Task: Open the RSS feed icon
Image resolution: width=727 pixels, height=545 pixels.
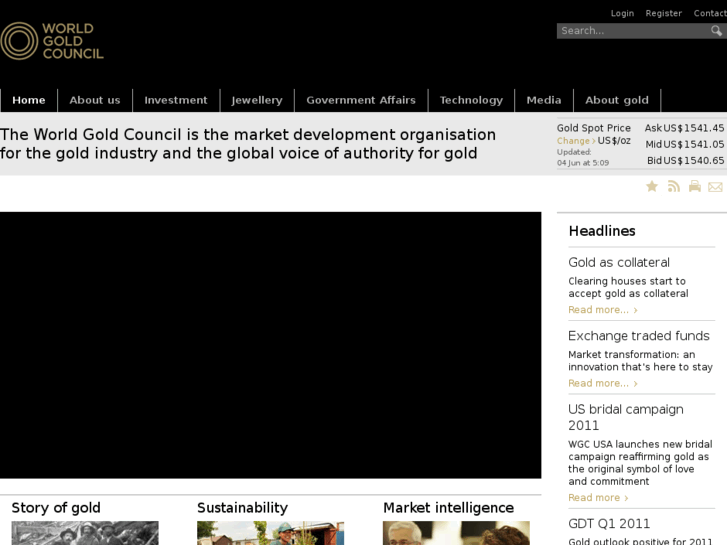Action: coord(674,186)
